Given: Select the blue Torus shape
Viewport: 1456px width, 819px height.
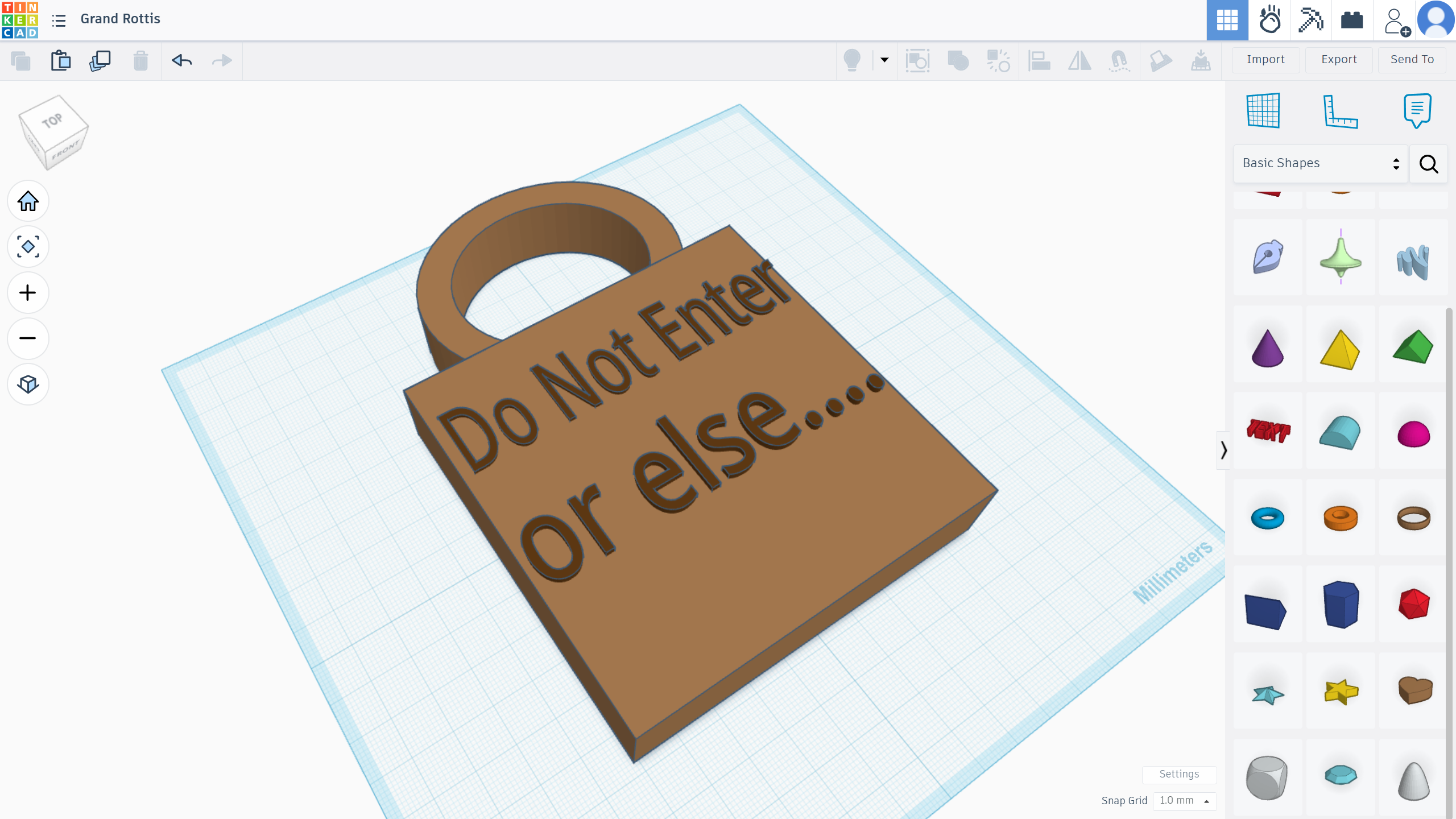Looking at the screenshot, I should (1268, 518).
